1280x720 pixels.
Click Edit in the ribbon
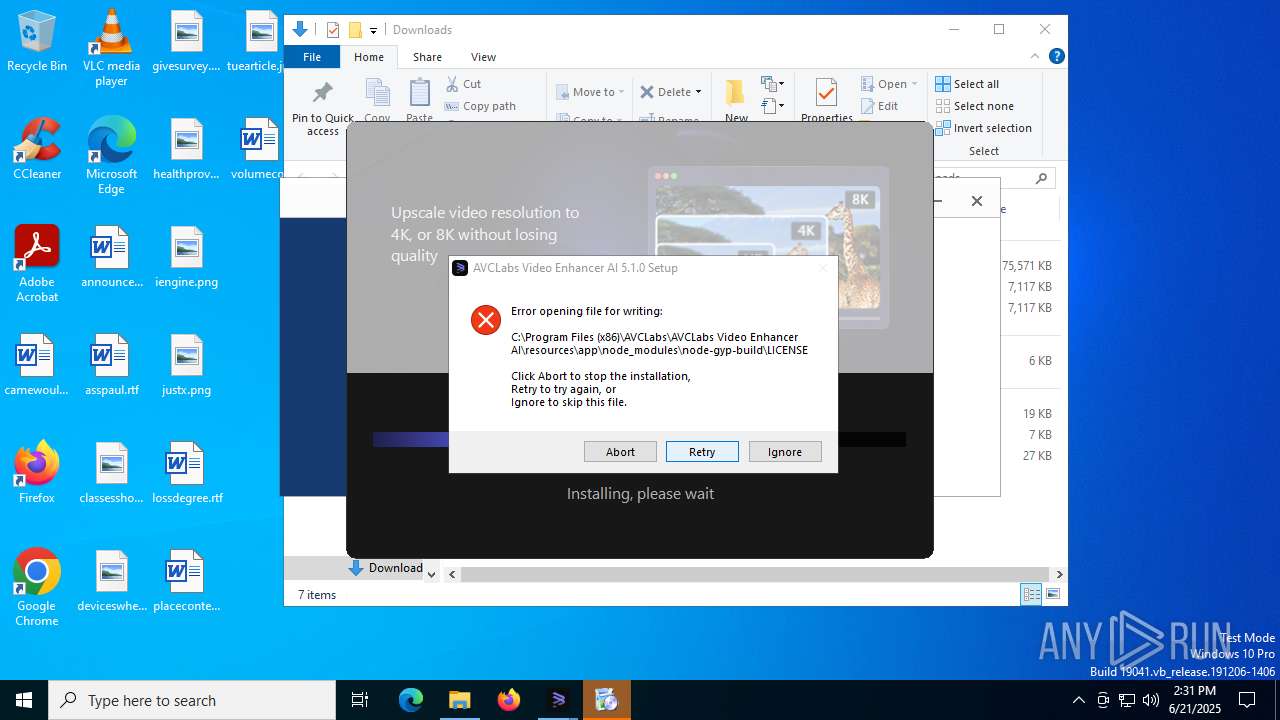point(879,106)
